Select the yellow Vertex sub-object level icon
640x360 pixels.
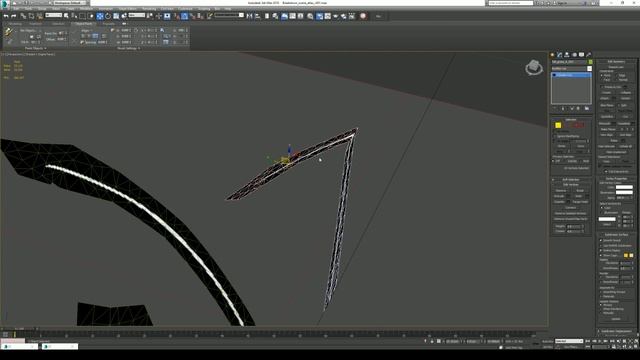[558, 125]
